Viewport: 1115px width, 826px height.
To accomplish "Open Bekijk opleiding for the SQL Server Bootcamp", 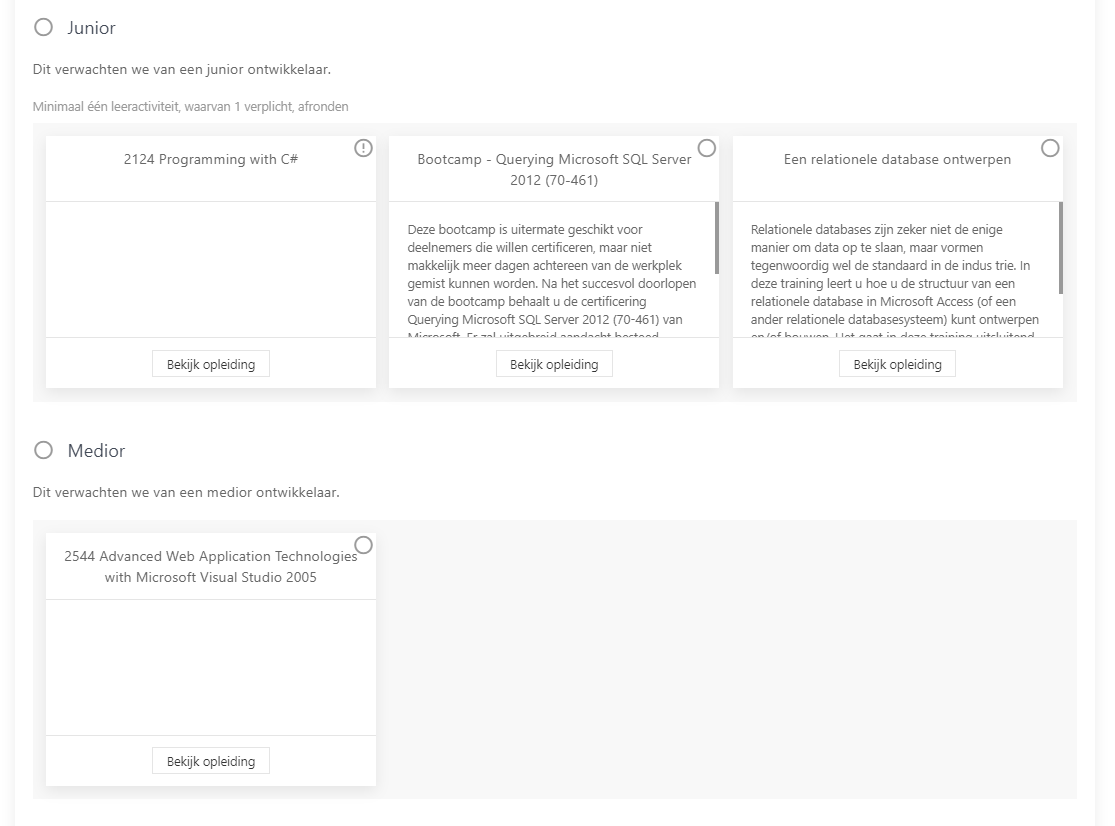I will click(554, 364).
